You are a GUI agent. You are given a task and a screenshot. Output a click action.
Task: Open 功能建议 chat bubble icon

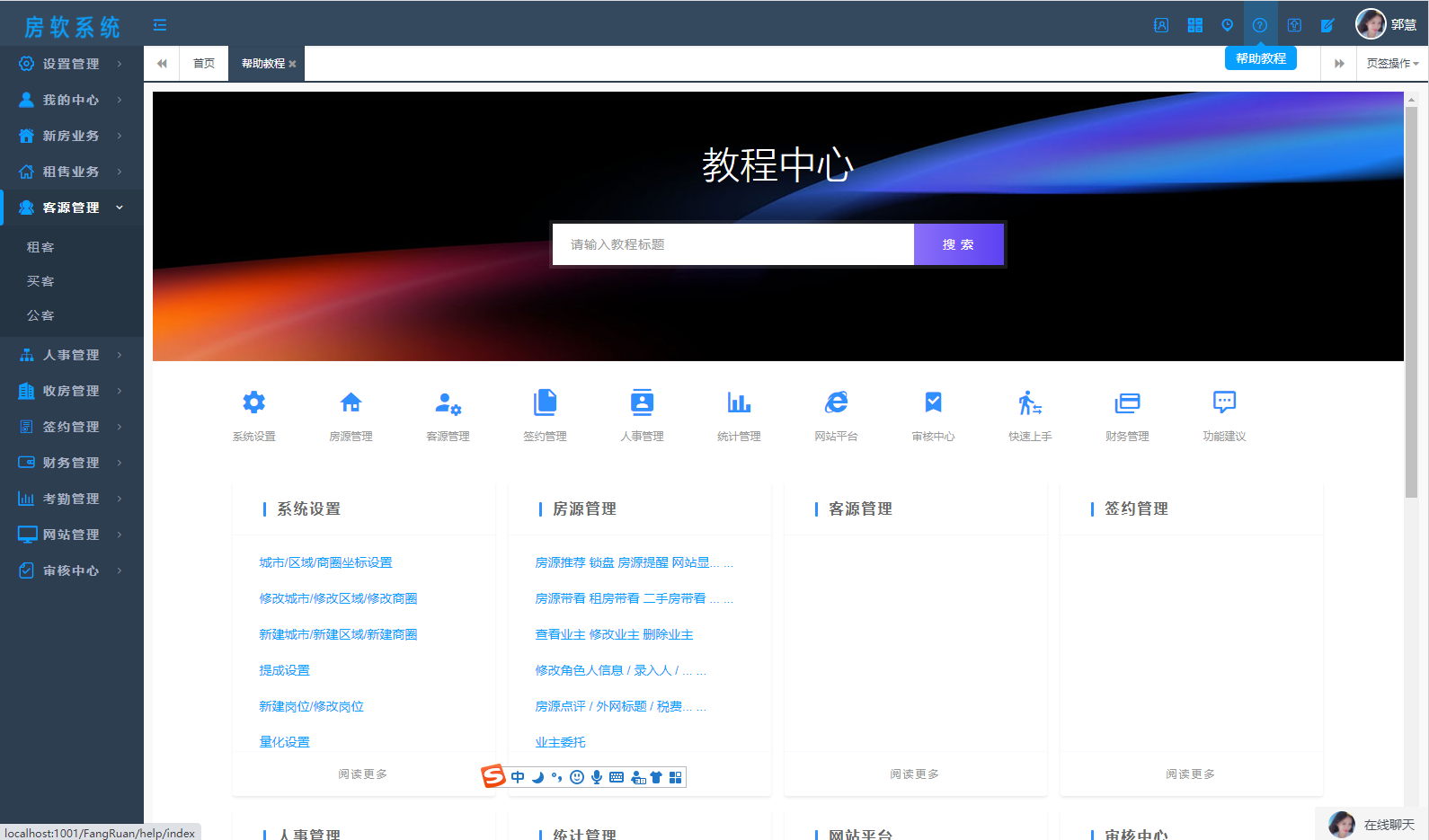coord(1224,402)
